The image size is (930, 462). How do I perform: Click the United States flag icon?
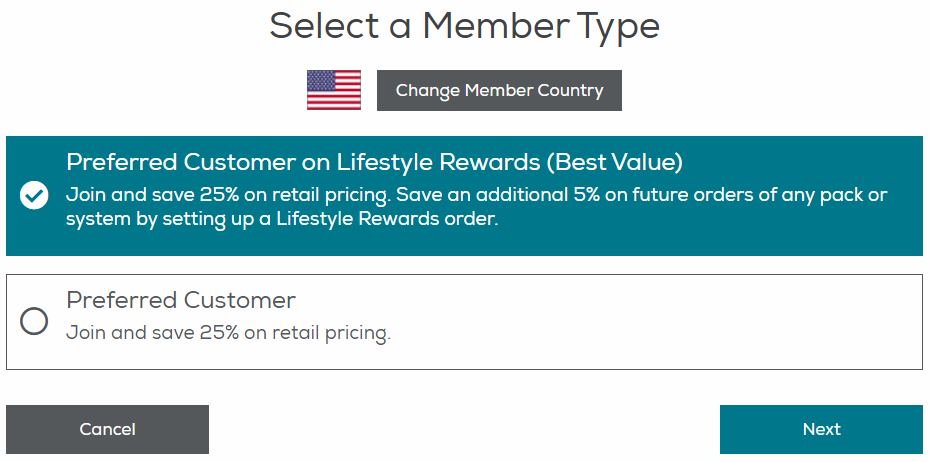click(x=333, y=90)
